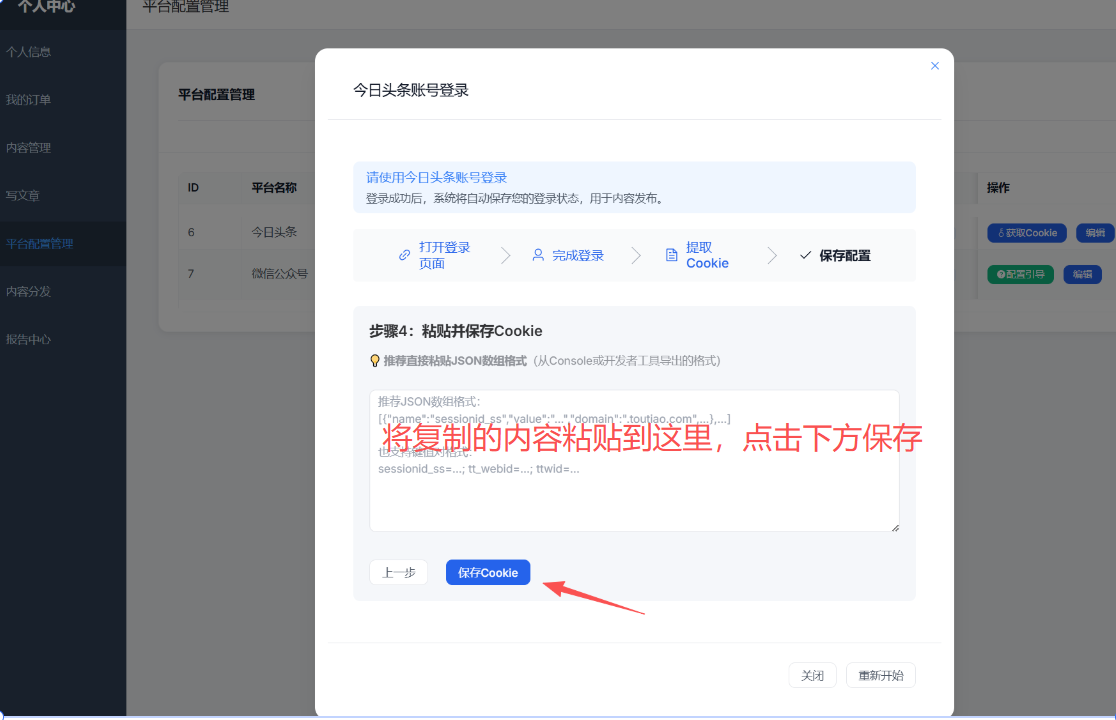Click the textarea resize handle
The image size is (1116, 720).
[x=895, y=527]
